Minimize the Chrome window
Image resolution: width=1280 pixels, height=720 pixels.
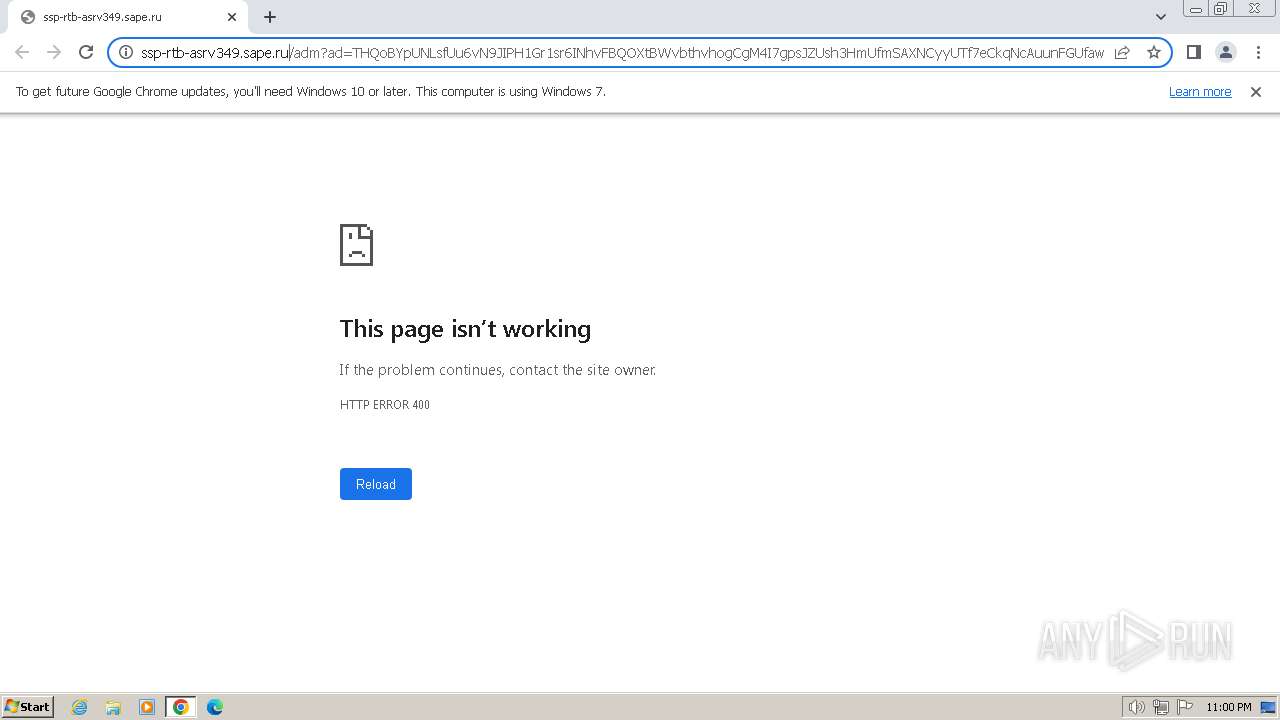(1196, 9)
